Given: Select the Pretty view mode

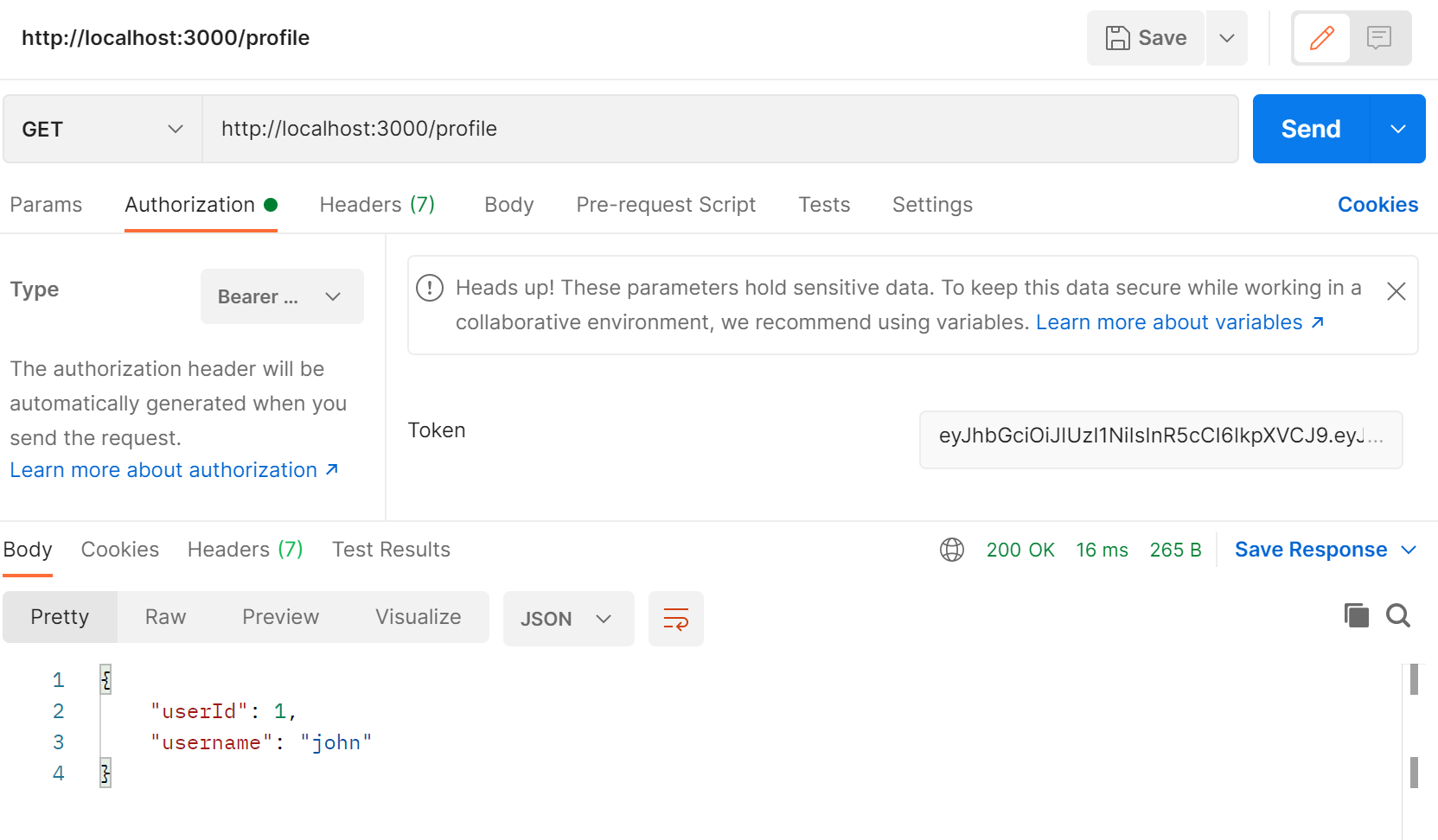Looking at the screenshot, I should pyautogui.click(x=60, y=617).
